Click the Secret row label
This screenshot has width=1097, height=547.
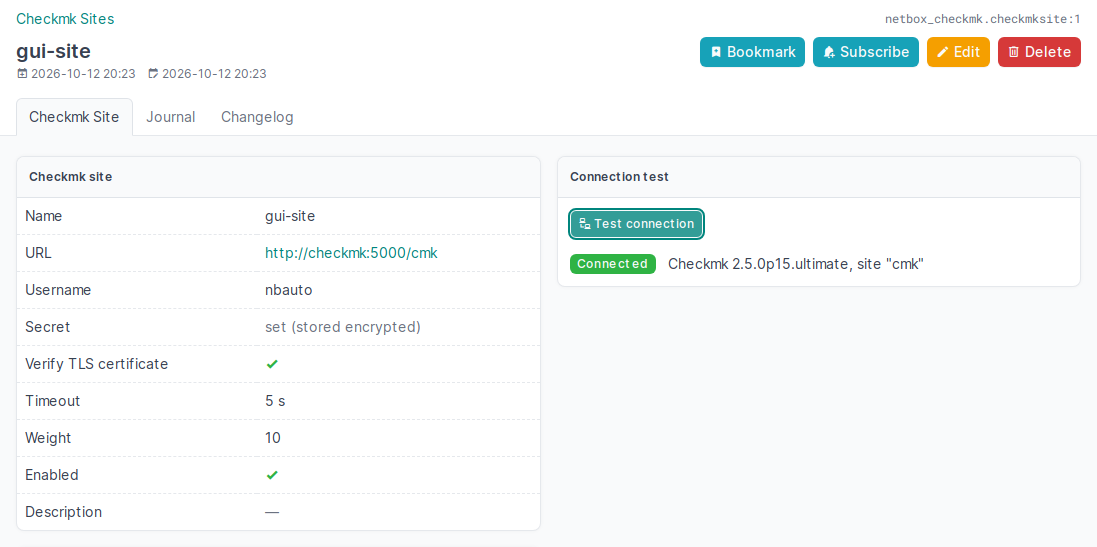48,327
